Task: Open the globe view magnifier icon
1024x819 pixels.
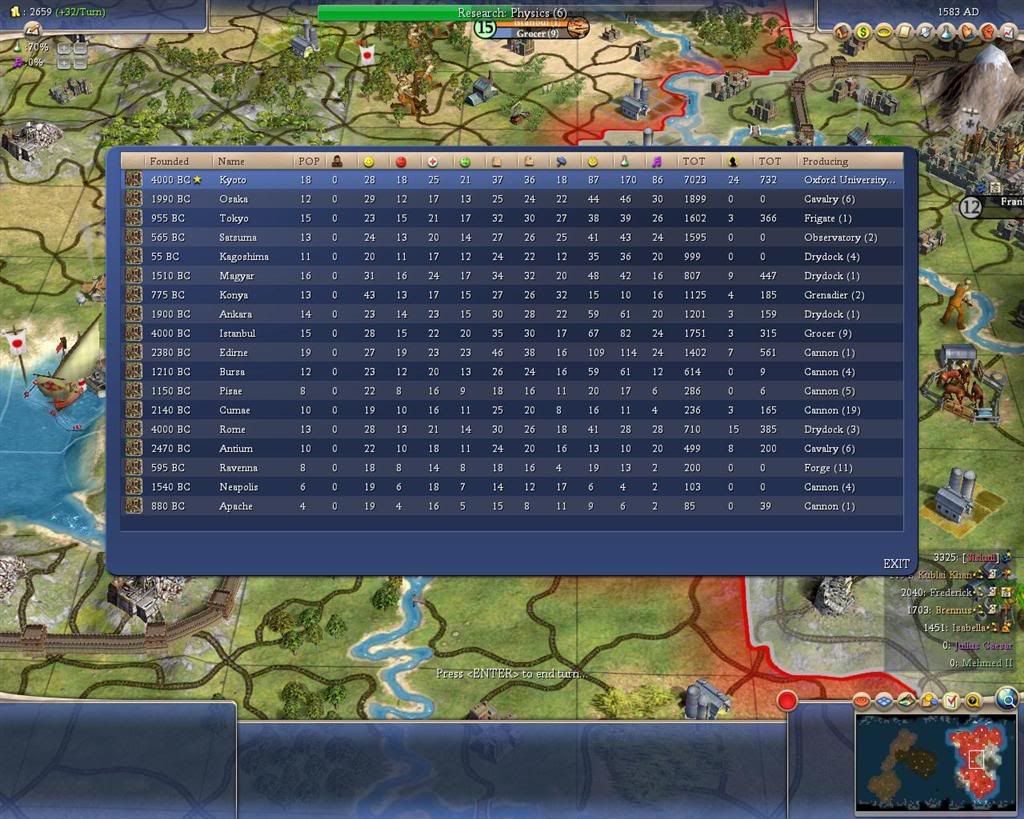Action: click(1007, 699)
